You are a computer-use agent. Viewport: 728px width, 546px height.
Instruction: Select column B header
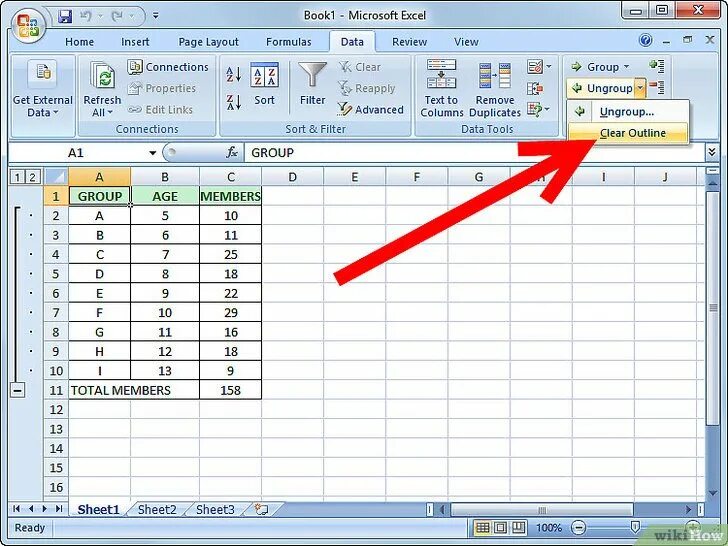coord(165,177)
